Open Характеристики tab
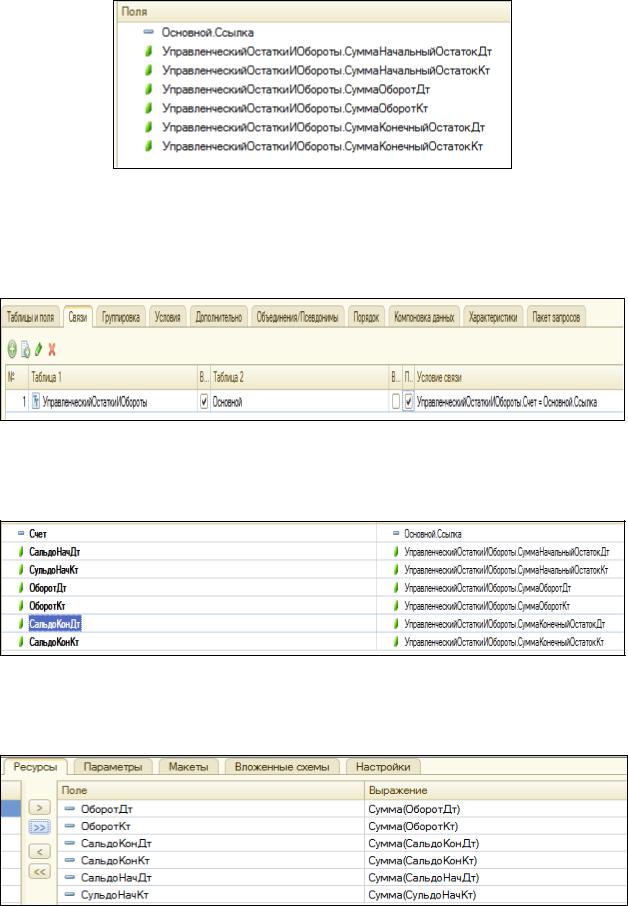Image resolution: width=628 pixels, height=906 pixels. (x=493, y=317)
